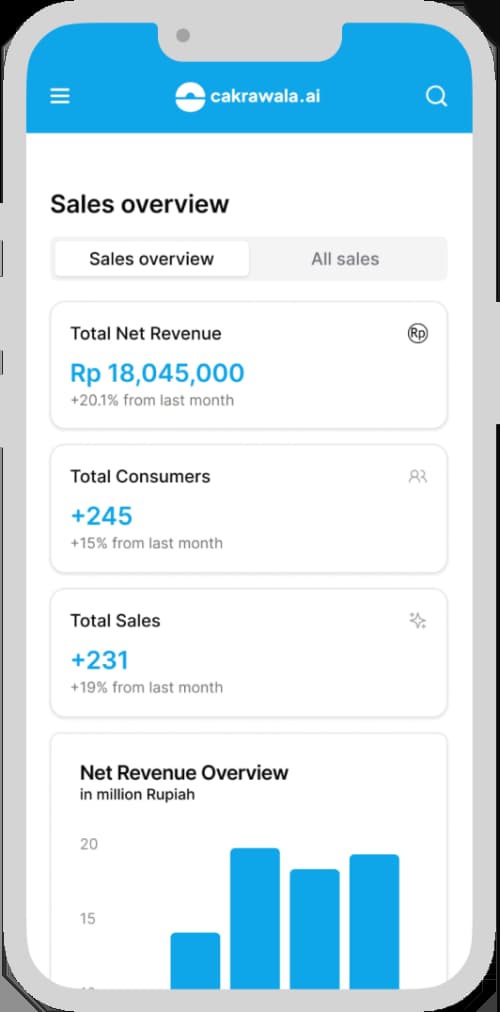Select the Sales overview tab
This screenshot has height=1012, width=500.
pos(152,259)
